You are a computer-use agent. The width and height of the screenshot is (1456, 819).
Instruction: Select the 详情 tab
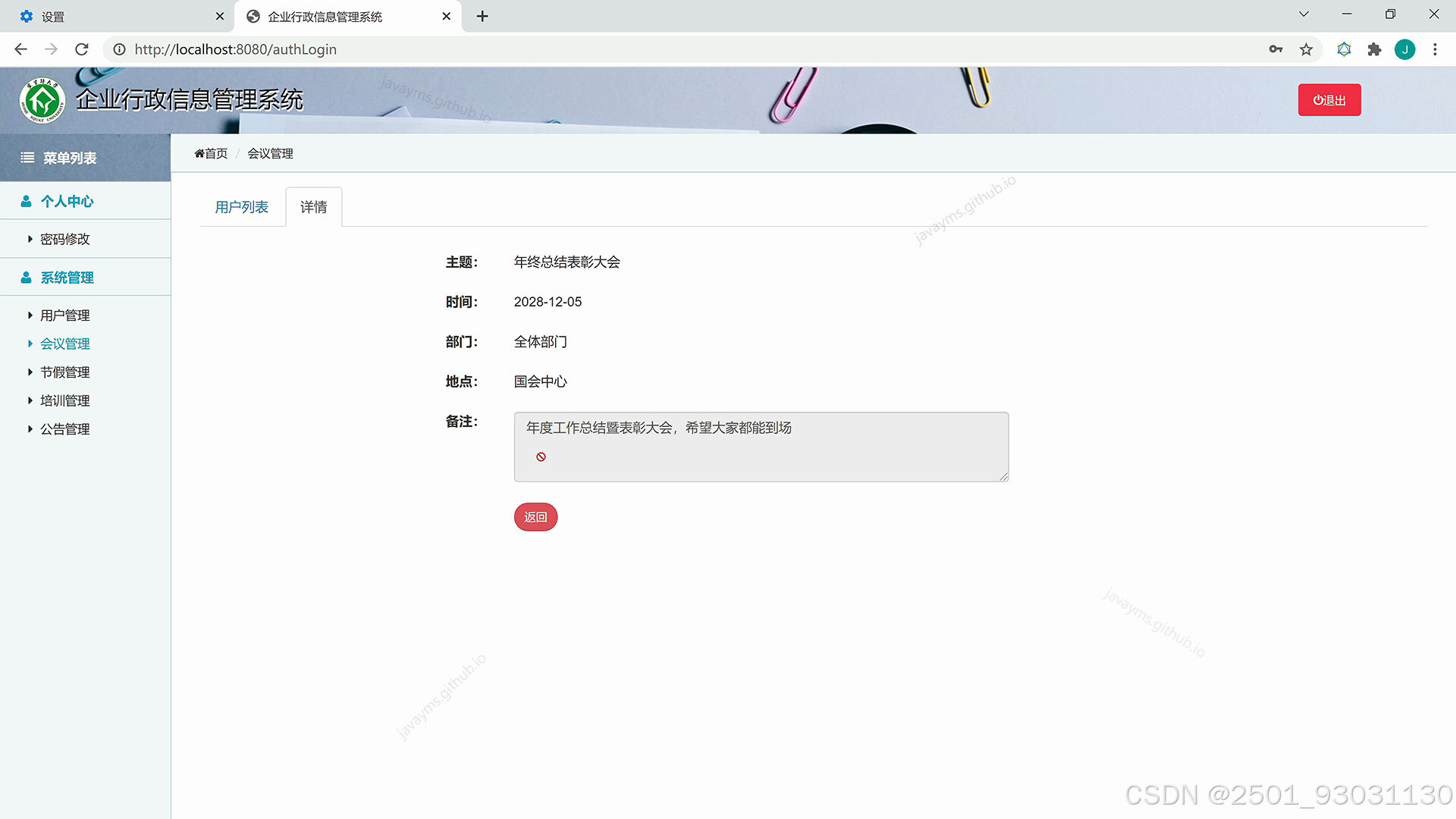(x=313, y=207)
